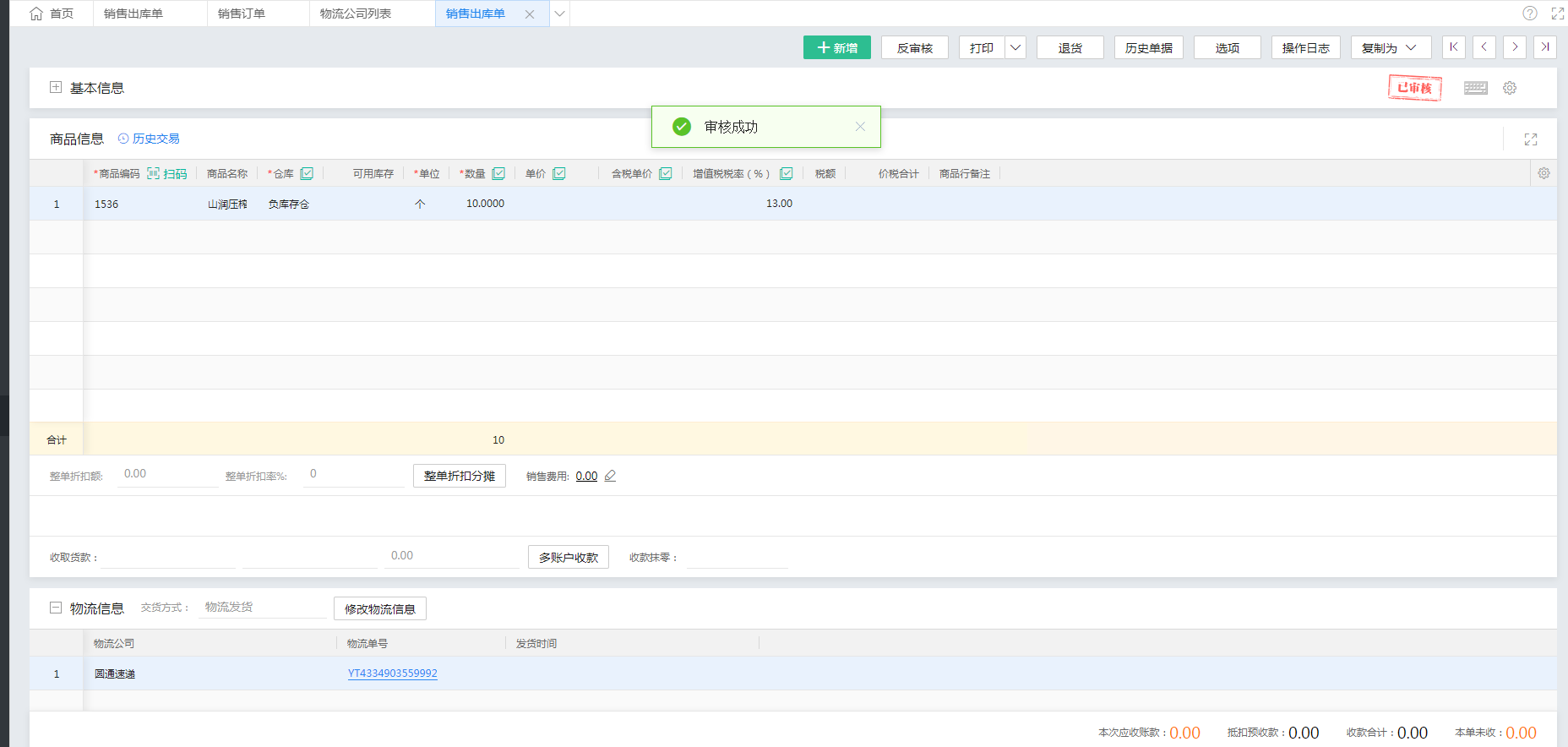This screenshot has height=747, width=1568.
Task: Click the 反审核 button
Action: point(915,47)
